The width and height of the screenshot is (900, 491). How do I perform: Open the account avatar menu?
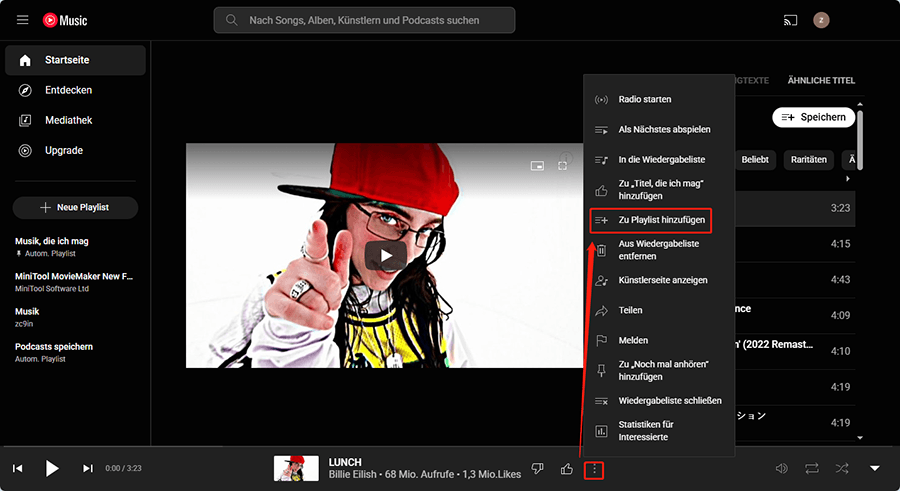tap(821, 20)
